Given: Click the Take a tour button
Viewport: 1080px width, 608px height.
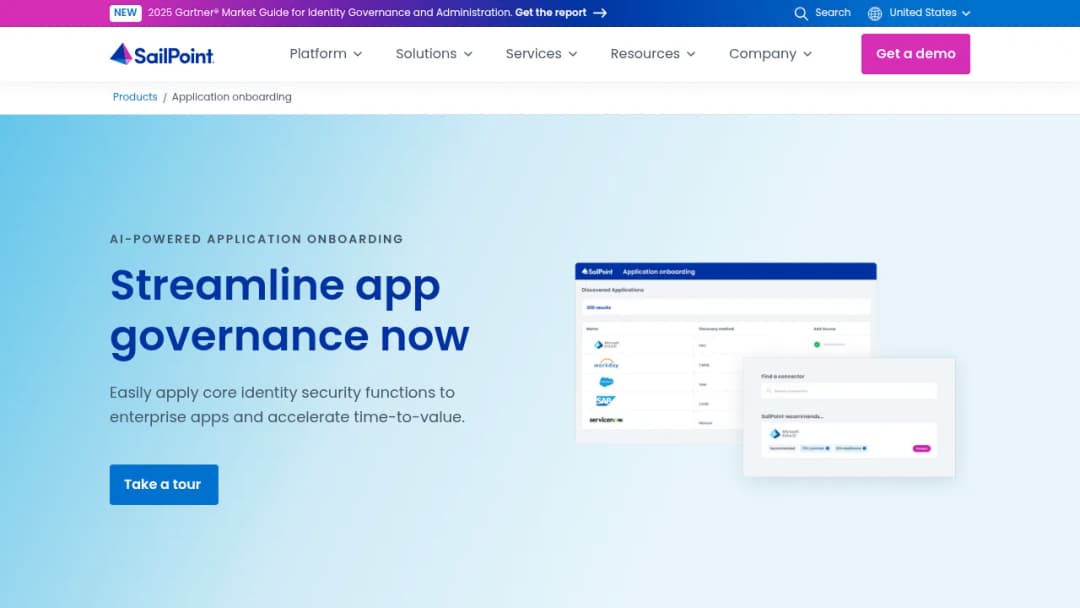Looking at the screenshot, I should [164, 485].
